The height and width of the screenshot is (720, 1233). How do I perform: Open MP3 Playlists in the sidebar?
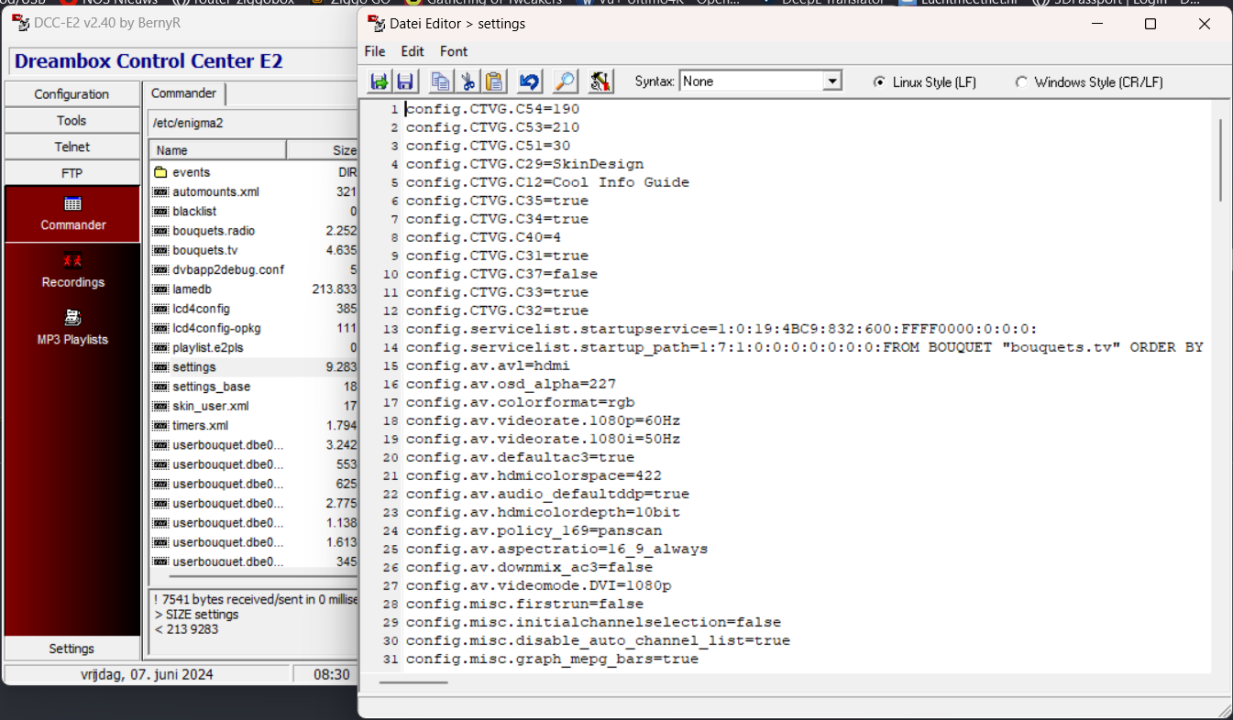pos(72,327)
